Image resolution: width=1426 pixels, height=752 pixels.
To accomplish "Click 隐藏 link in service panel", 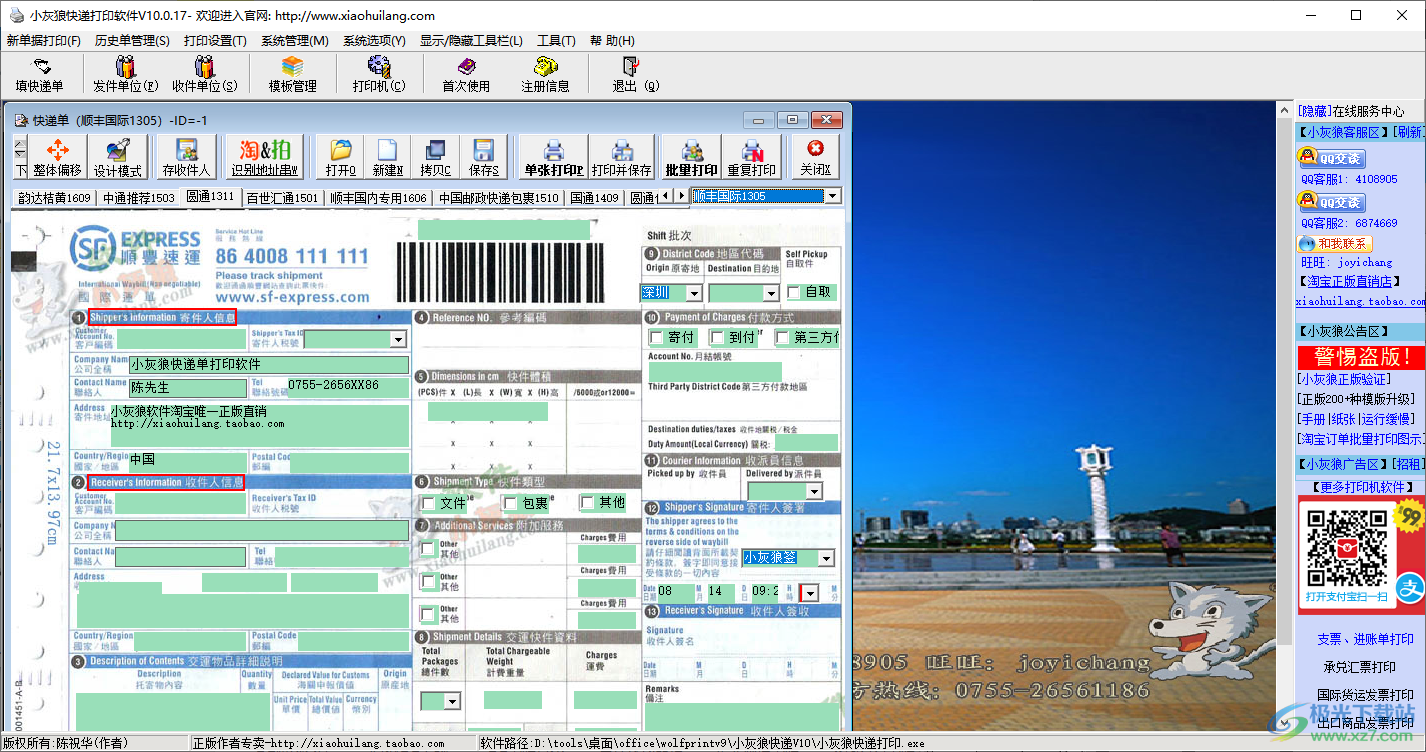I will 1315,111.
